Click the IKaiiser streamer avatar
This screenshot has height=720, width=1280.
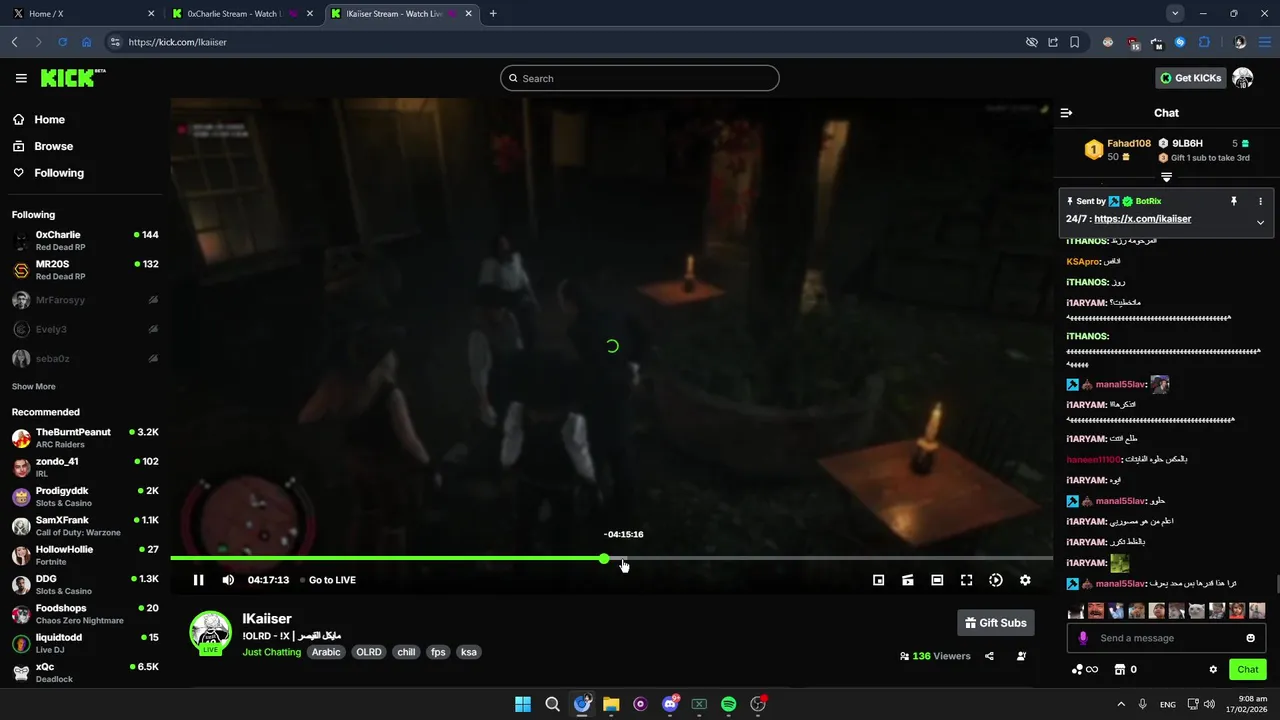(211, 632)
